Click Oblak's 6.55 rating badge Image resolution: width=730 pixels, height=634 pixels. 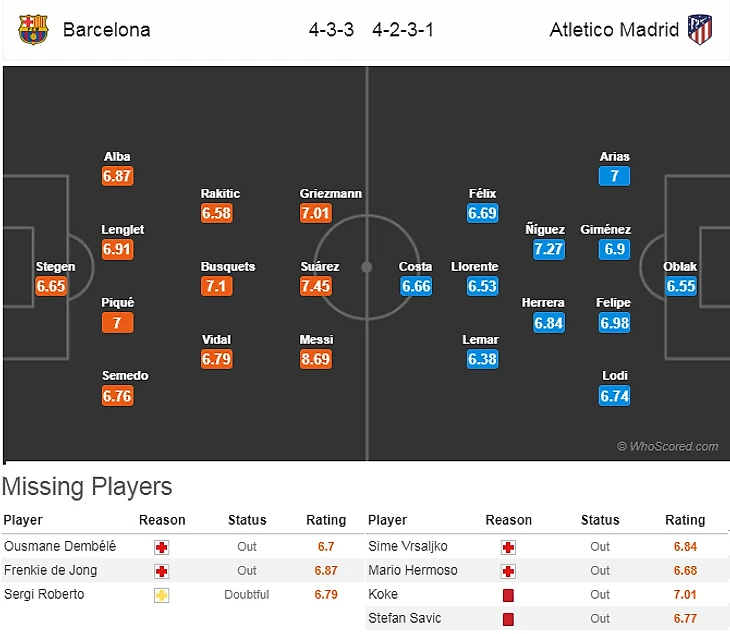680,286
